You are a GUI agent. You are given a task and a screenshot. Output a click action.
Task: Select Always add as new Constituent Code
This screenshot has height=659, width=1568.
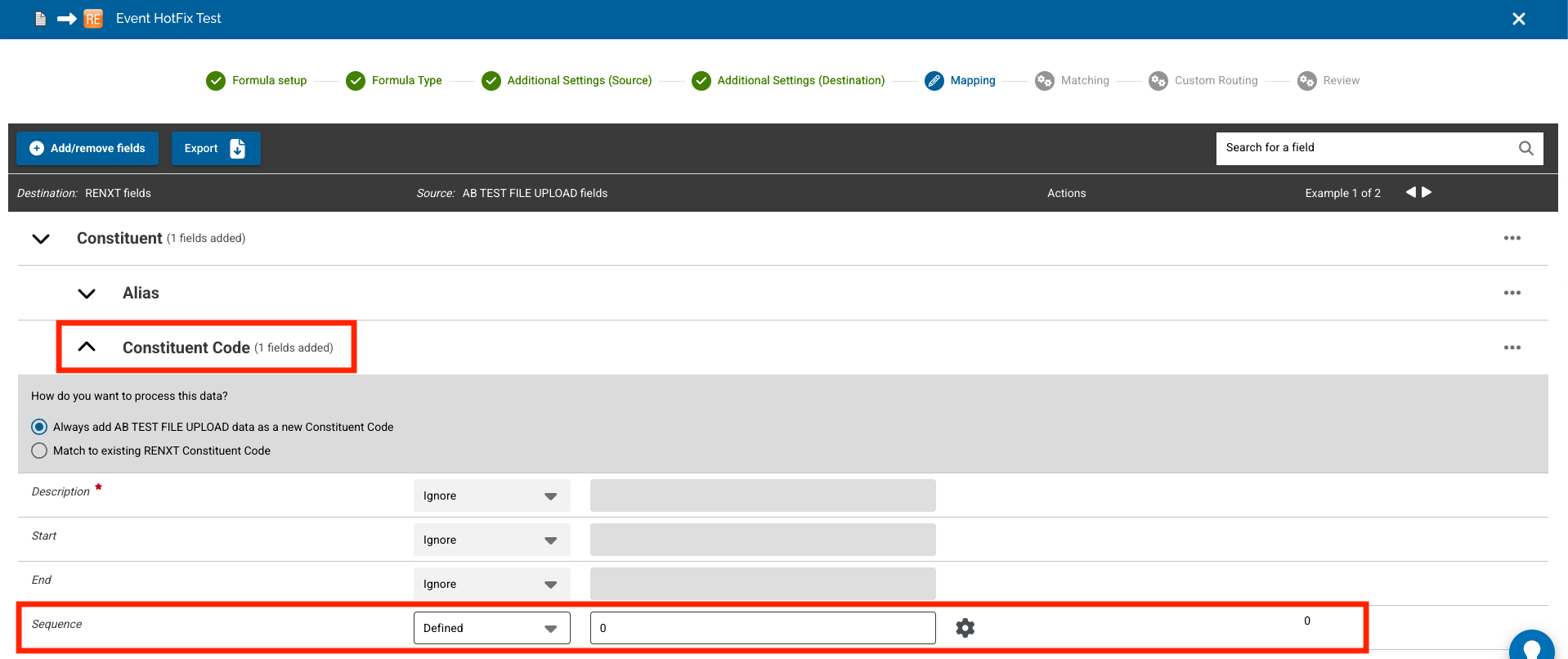coord(39,427)
